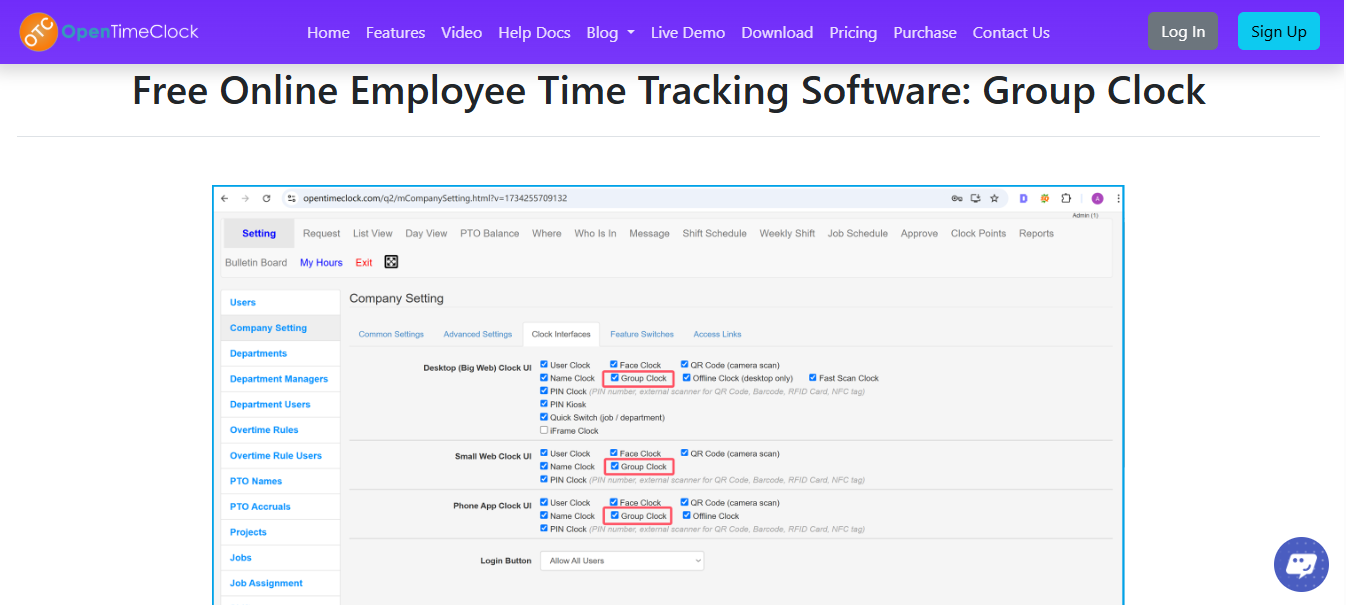The image size is (1346, 605).
Task: Switch to the Clock Interfaces tab
Action: (561, 334)
